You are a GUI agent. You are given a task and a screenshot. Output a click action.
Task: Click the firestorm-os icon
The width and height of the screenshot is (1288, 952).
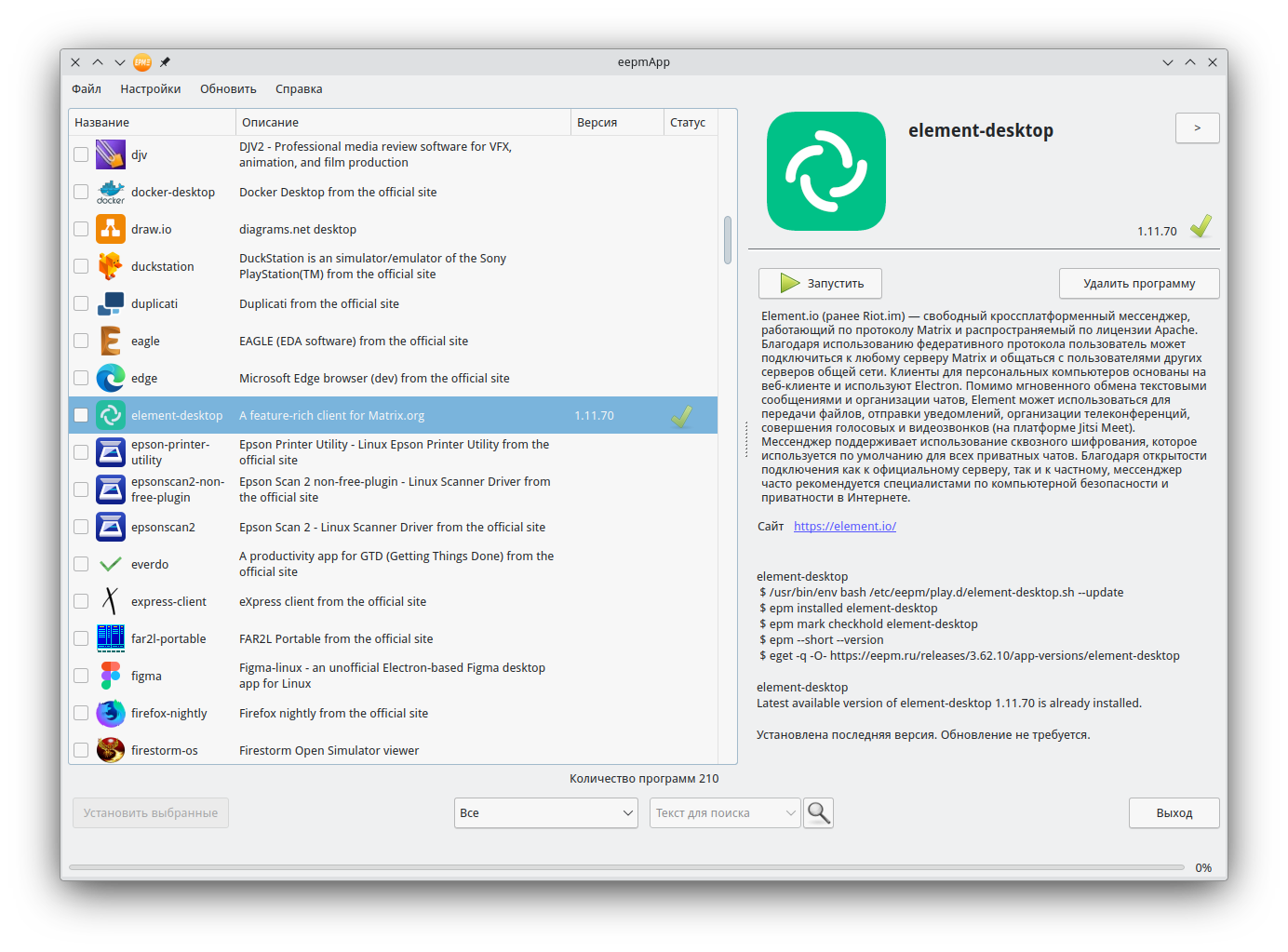coord(111,750)
